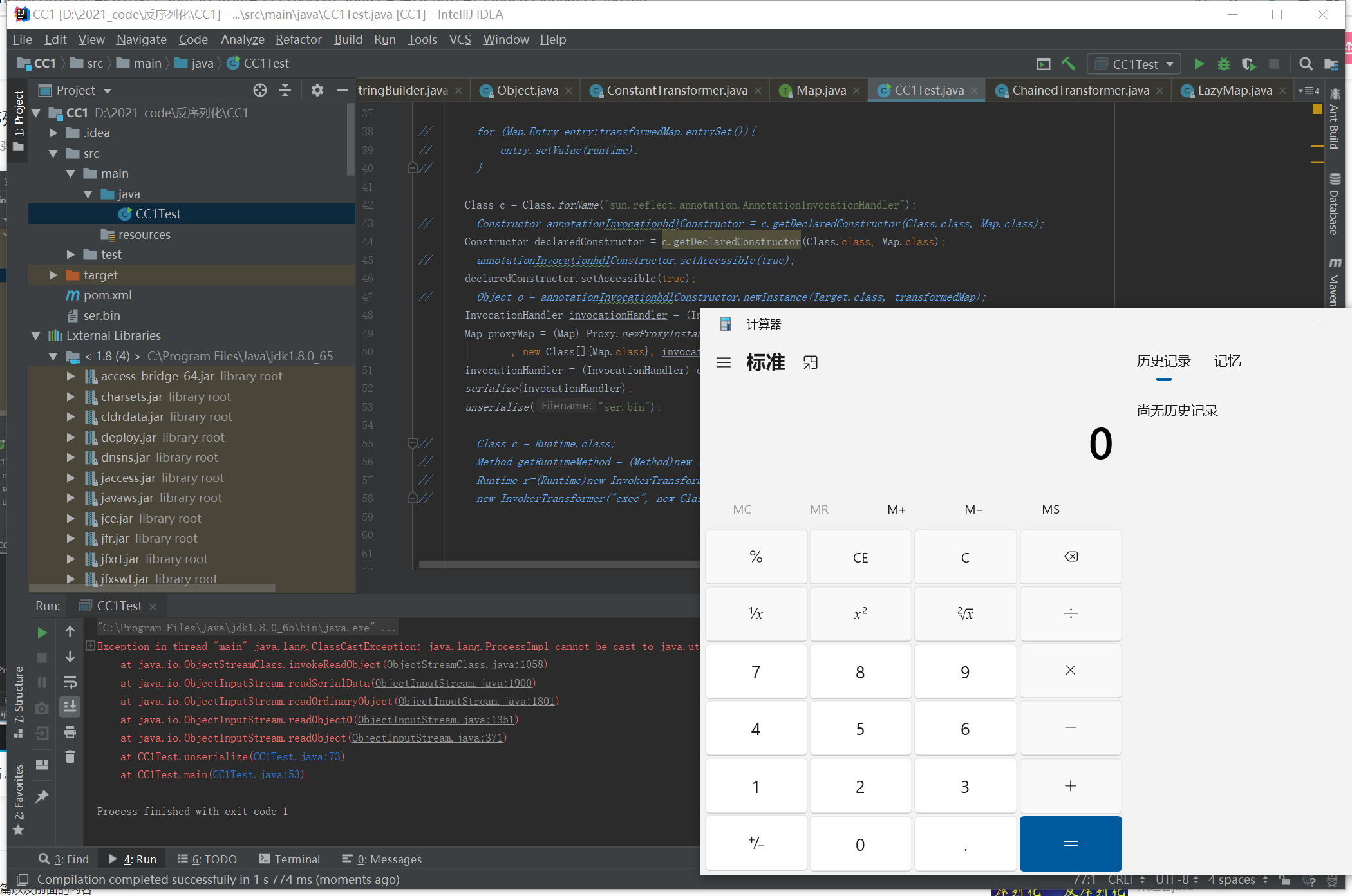Switch to the LazyMap.java editor tab

(1234, 90)
